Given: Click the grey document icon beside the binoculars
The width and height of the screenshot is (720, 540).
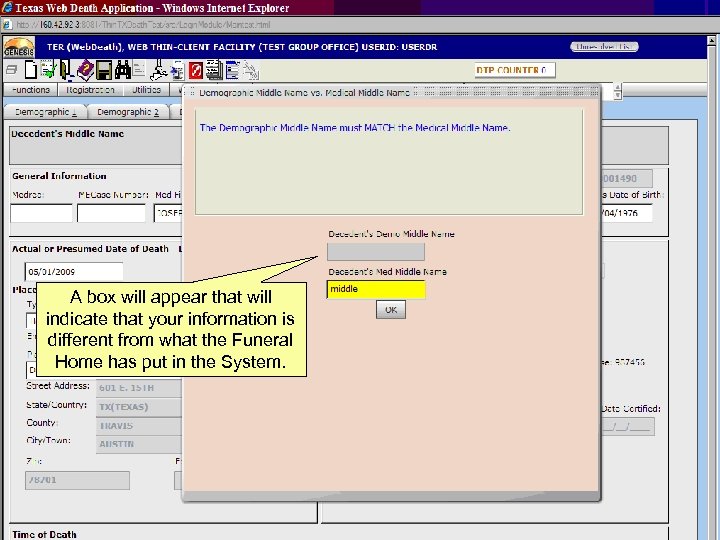Looking at the screenshot, I should [x=139, y=70].
